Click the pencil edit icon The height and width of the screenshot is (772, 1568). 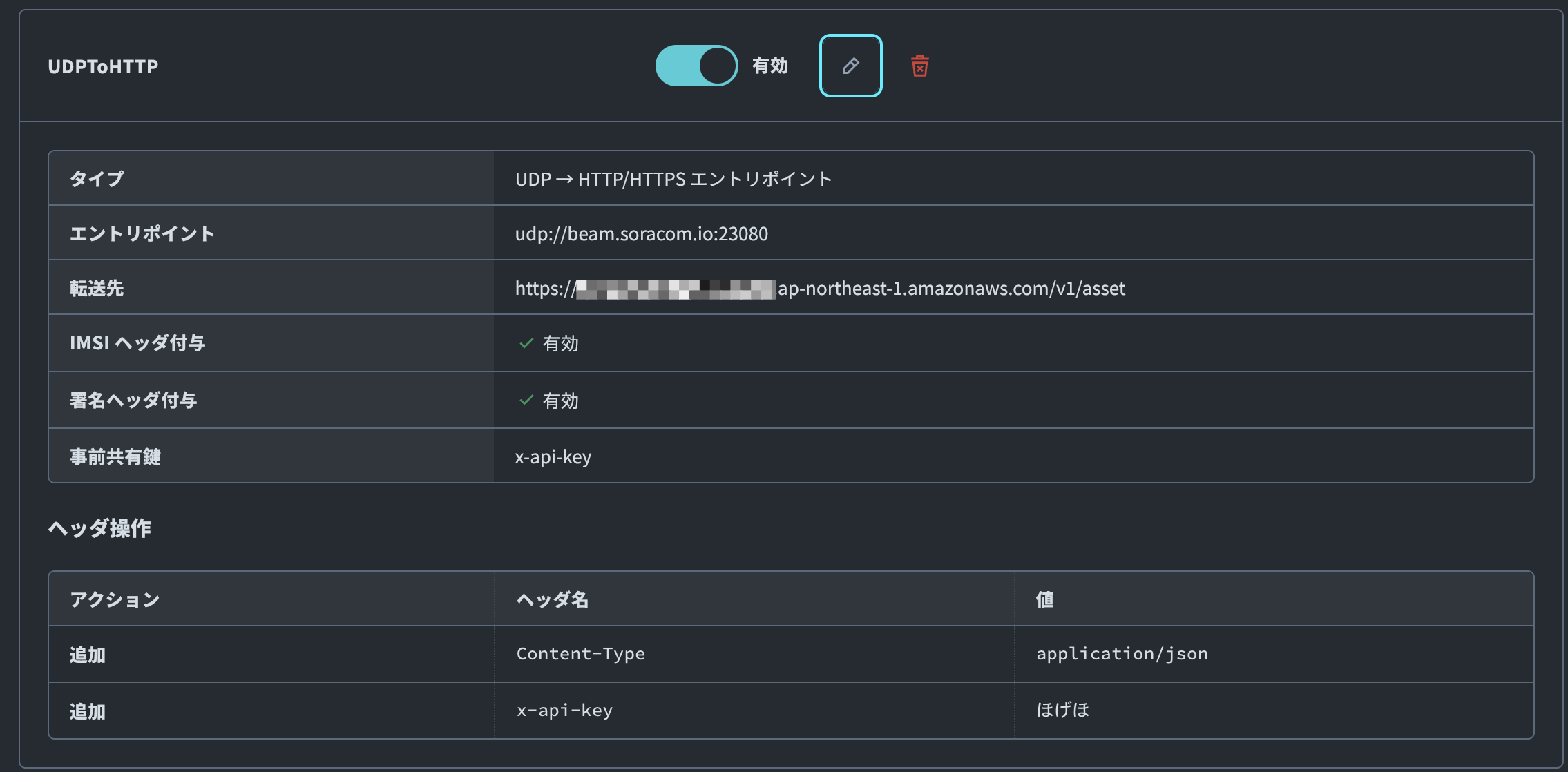point(850,66)
